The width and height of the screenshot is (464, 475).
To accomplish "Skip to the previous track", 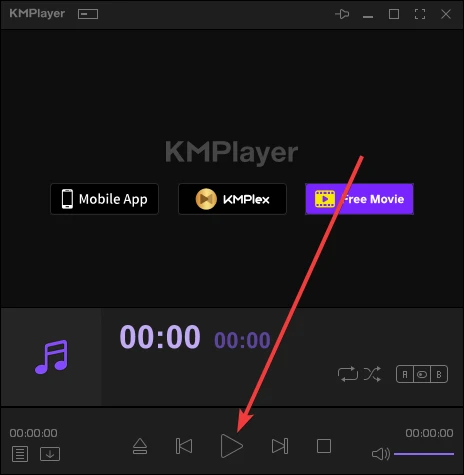I will click(184, 446).
